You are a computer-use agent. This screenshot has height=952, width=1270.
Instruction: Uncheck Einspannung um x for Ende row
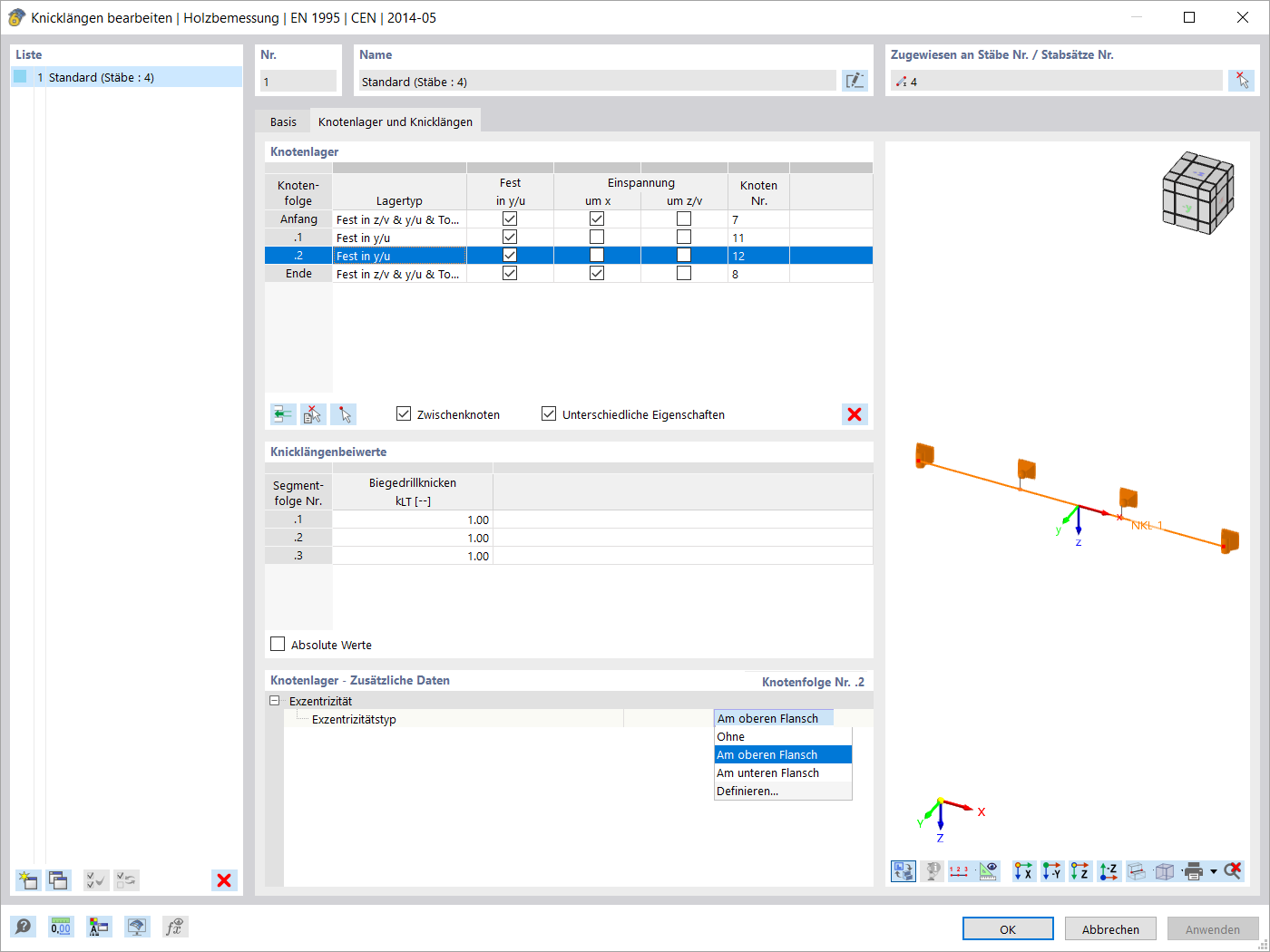click(x=597, y=273)
